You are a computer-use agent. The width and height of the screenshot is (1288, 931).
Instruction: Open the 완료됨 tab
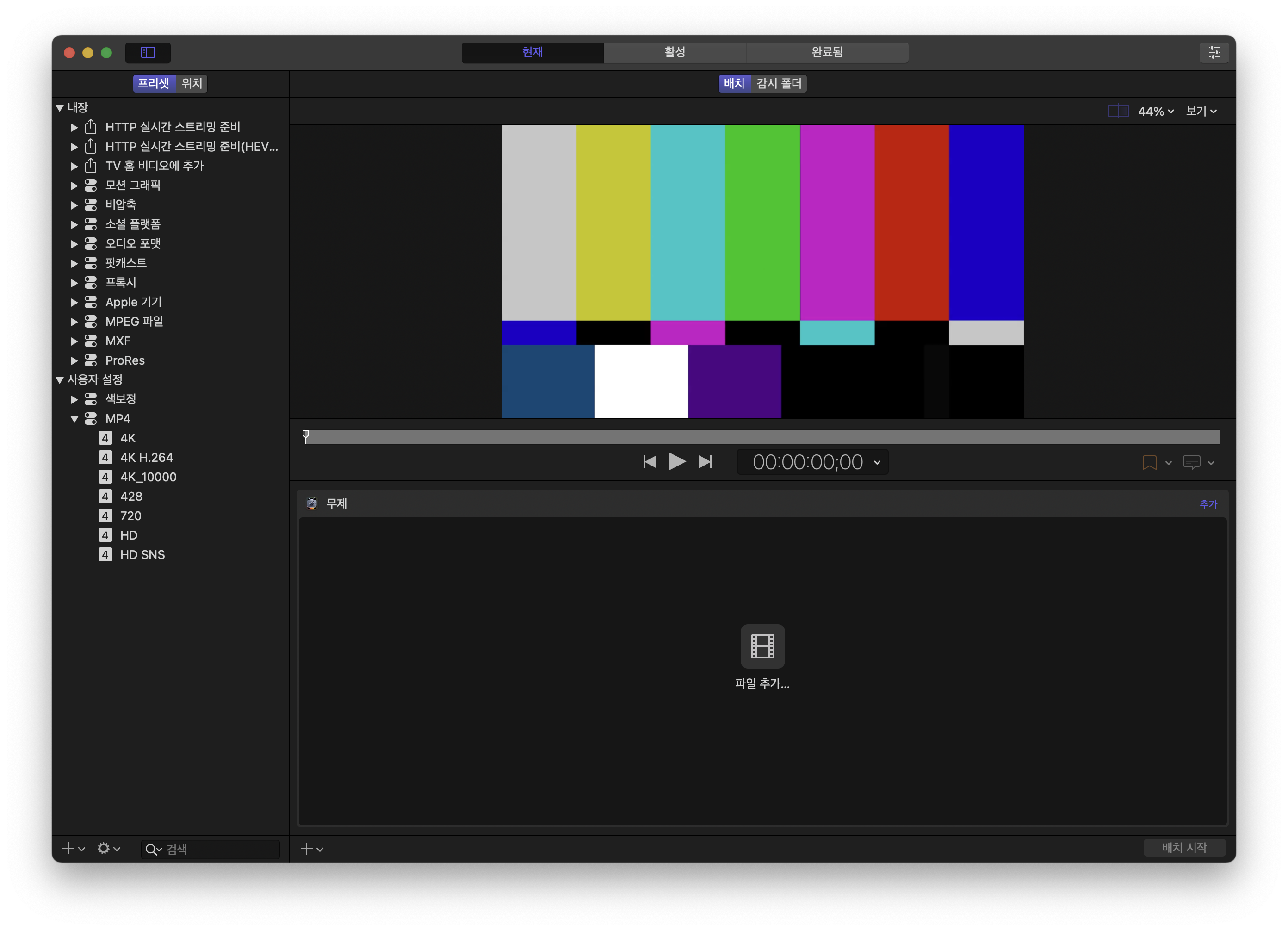tap(826, 52)
